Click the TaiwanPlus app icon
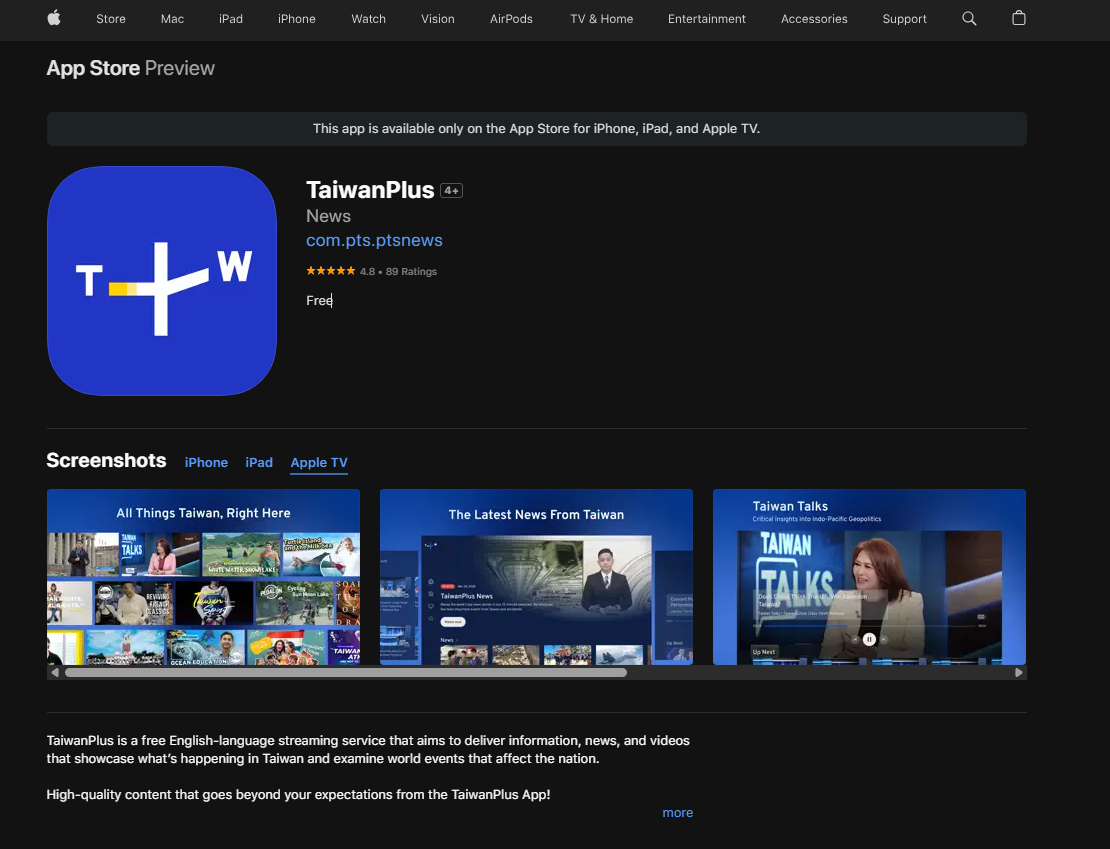Image resolution: width=1110 pixels, height=849 pixels. click(x=162, y=281)
